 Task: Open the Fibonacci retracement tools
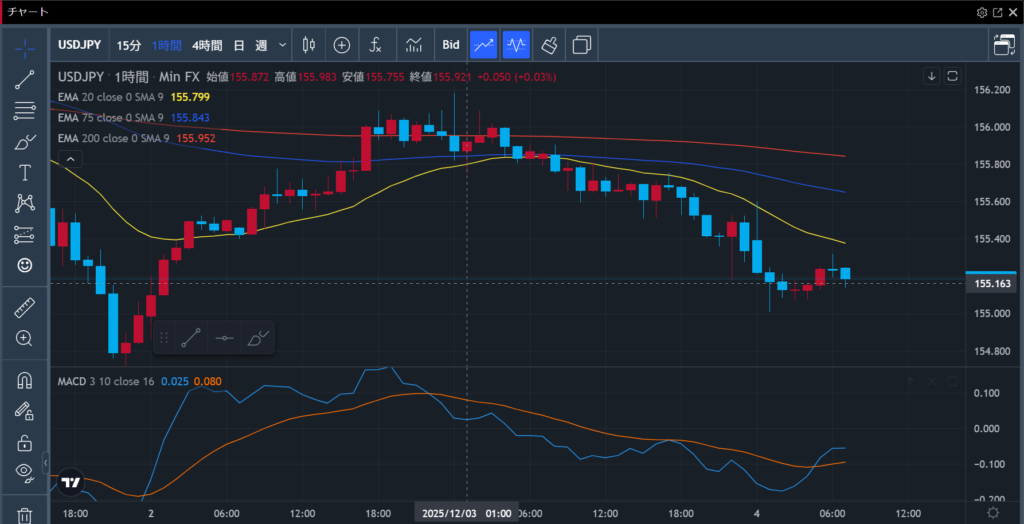click(x=25, y=110)
